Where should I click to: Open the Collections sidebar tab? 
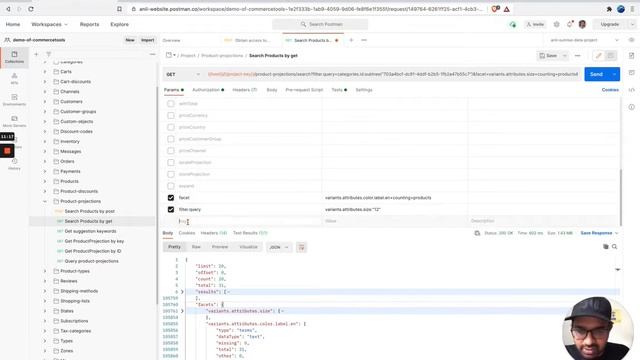click(14, 57)
